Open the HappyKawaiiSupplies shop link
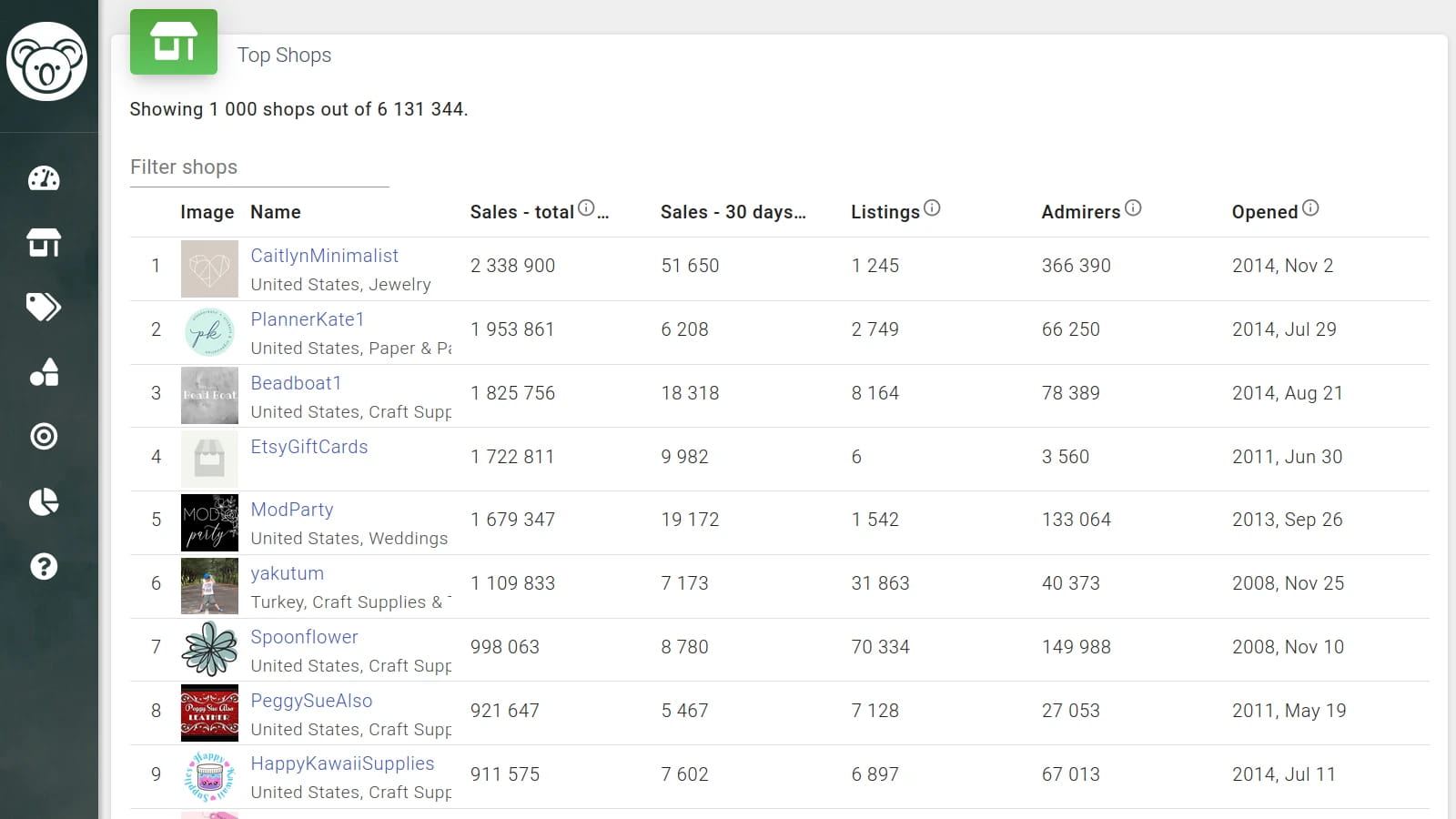The image size is (1456, 819). pos(342,763)
